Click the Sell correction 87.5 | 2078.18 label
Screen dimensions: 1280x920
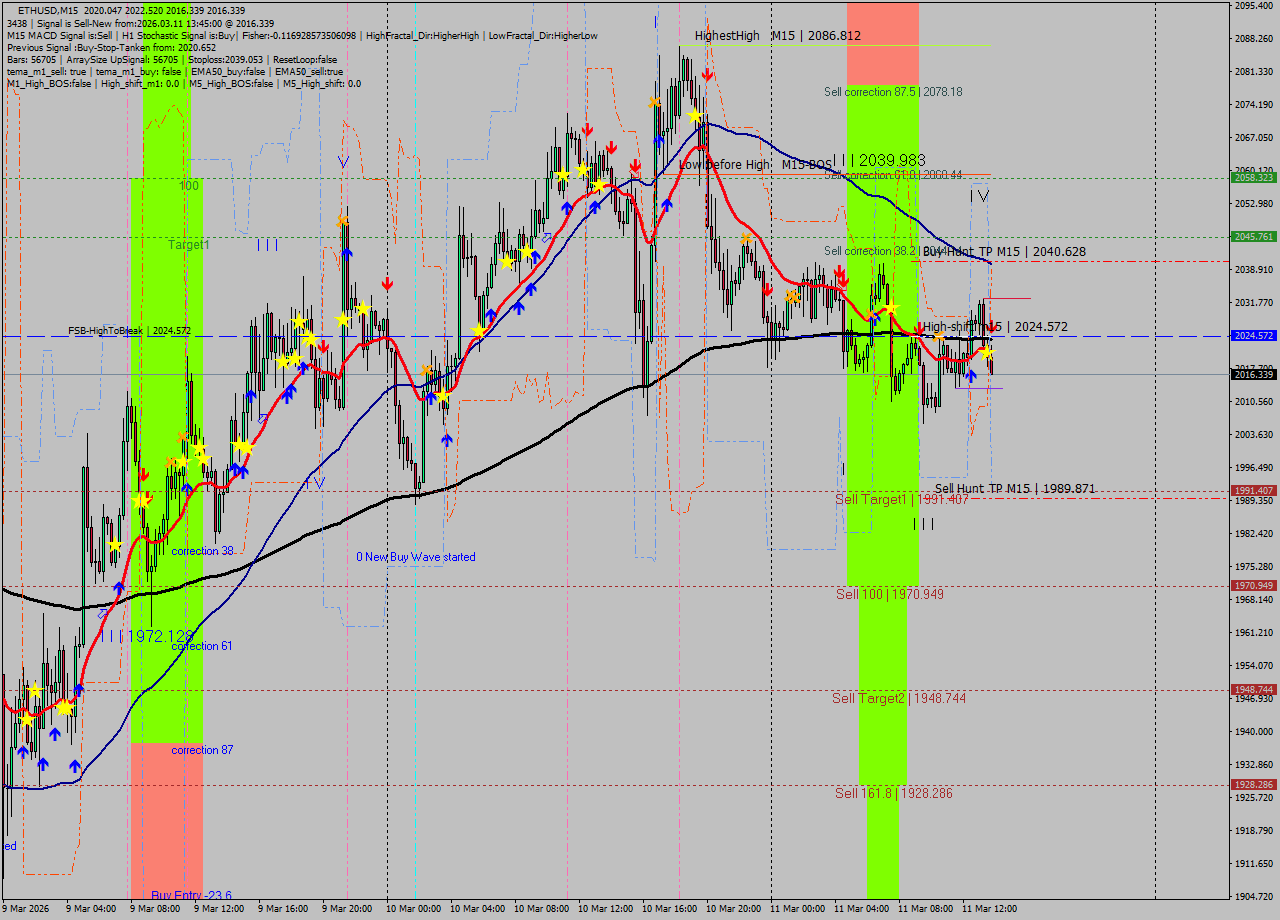893,92
